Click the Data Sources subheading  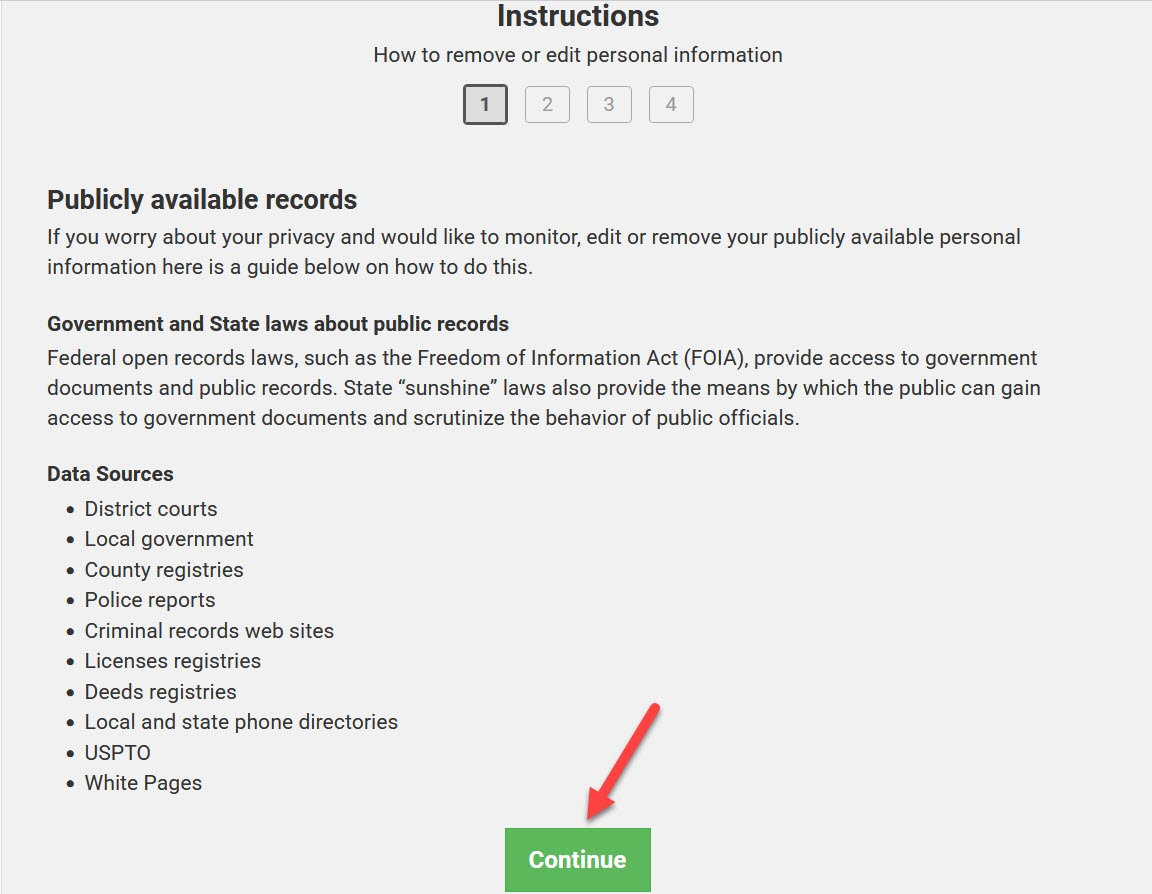coord(110,474)
